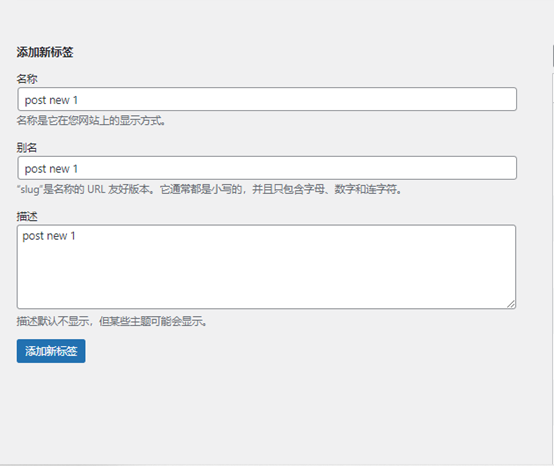Place cursor in 'post new 1' description text
The width and height of the screenshot is (554, 466).
pos(49,236)
